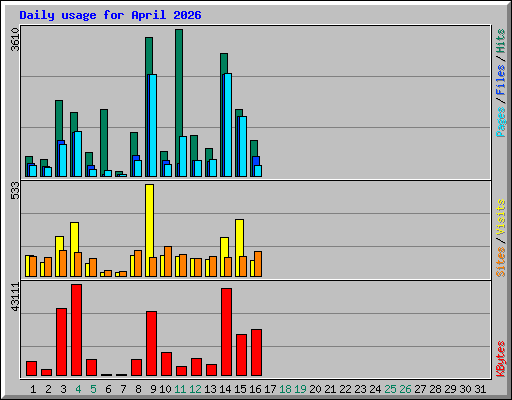Select the red KBytes bar for day 9
The height and width of the screenshot is (400, 512).
[x=151, y=344]
